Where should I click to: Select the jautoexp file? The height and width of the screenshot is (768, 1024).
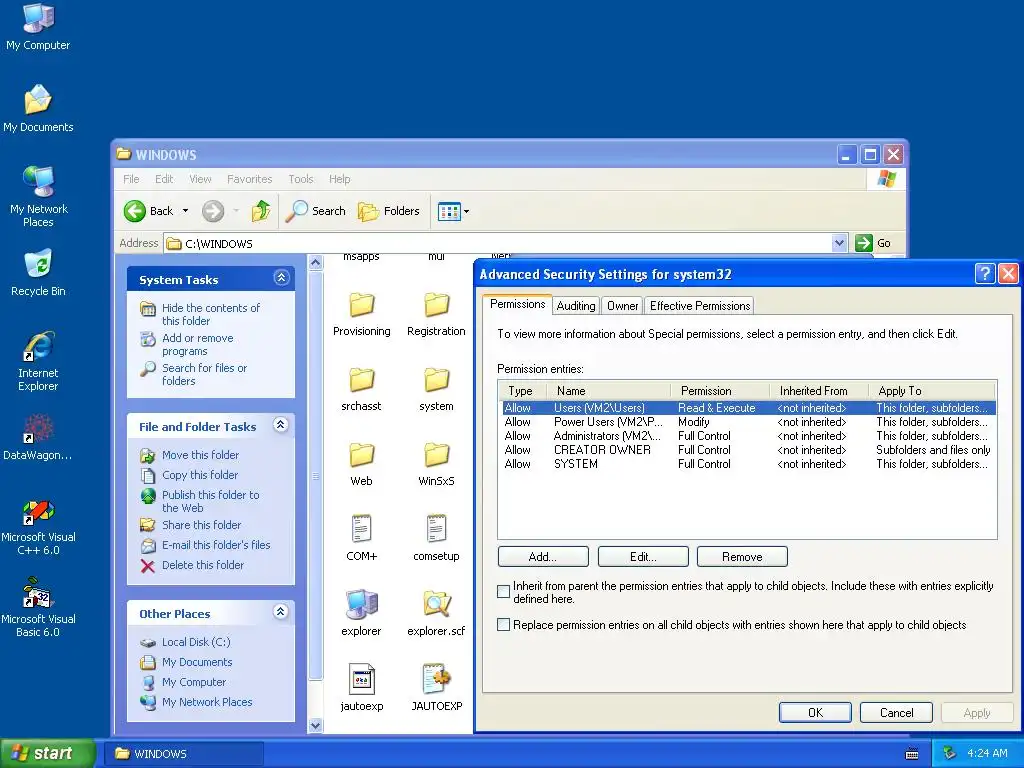pos(361,688)
